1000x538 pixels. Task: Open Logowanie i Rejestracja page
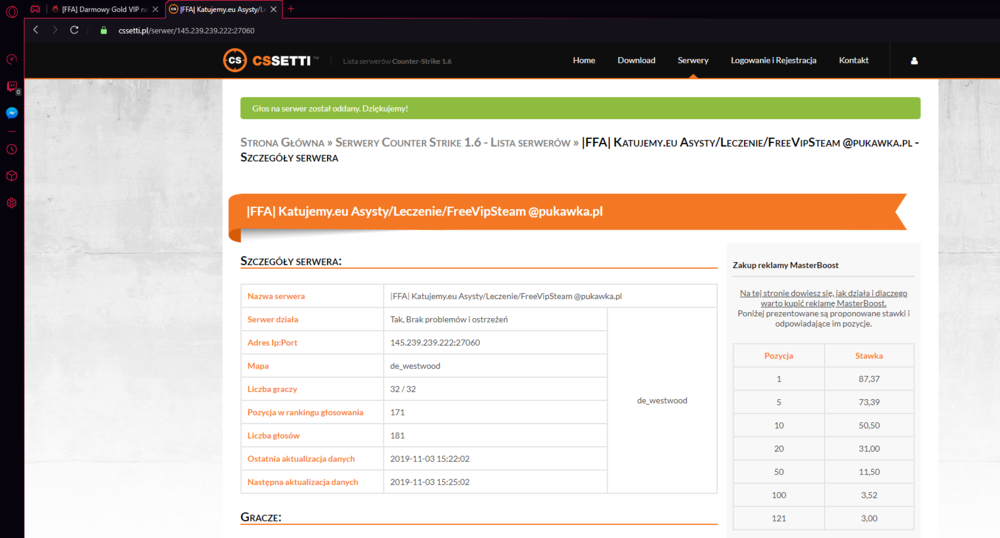coord(773,61)
